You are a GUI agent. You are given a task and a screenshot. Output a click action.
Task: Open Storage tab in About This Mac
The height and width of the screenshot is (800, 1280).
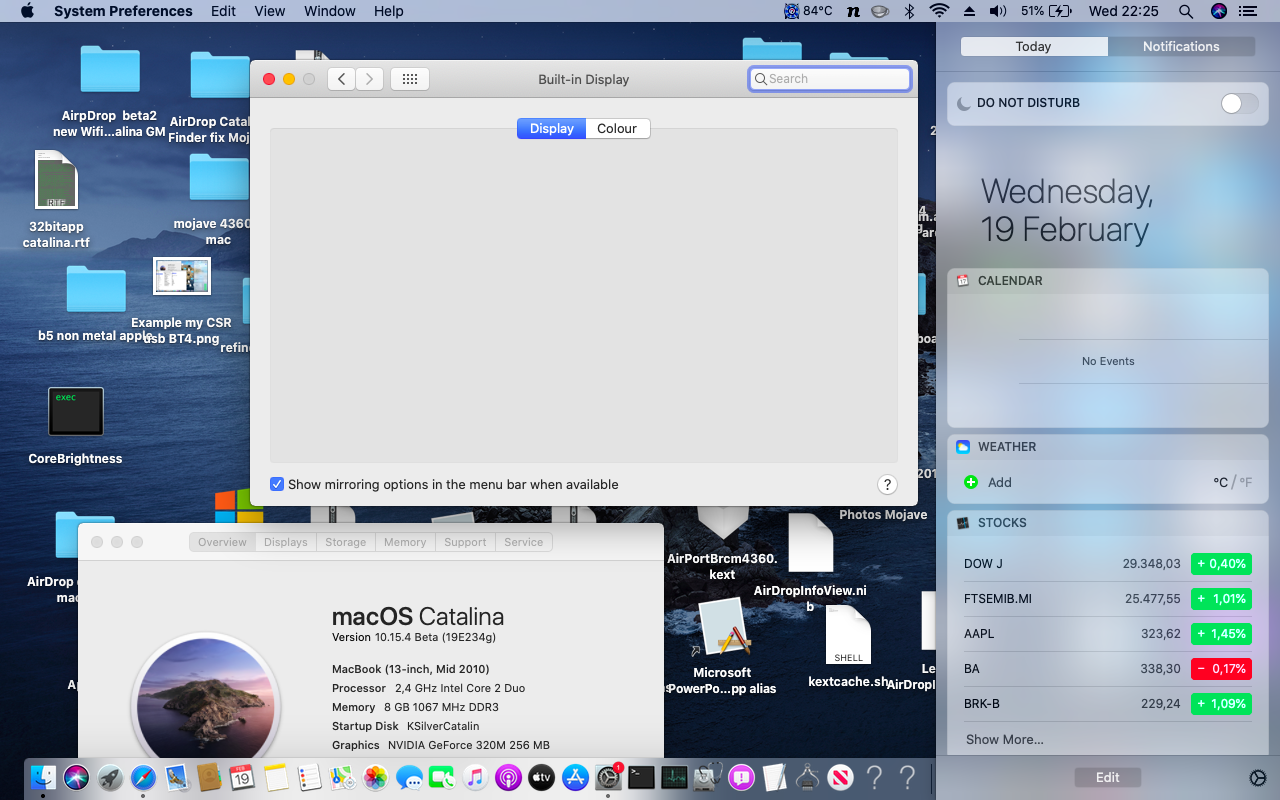click(345, 542)
